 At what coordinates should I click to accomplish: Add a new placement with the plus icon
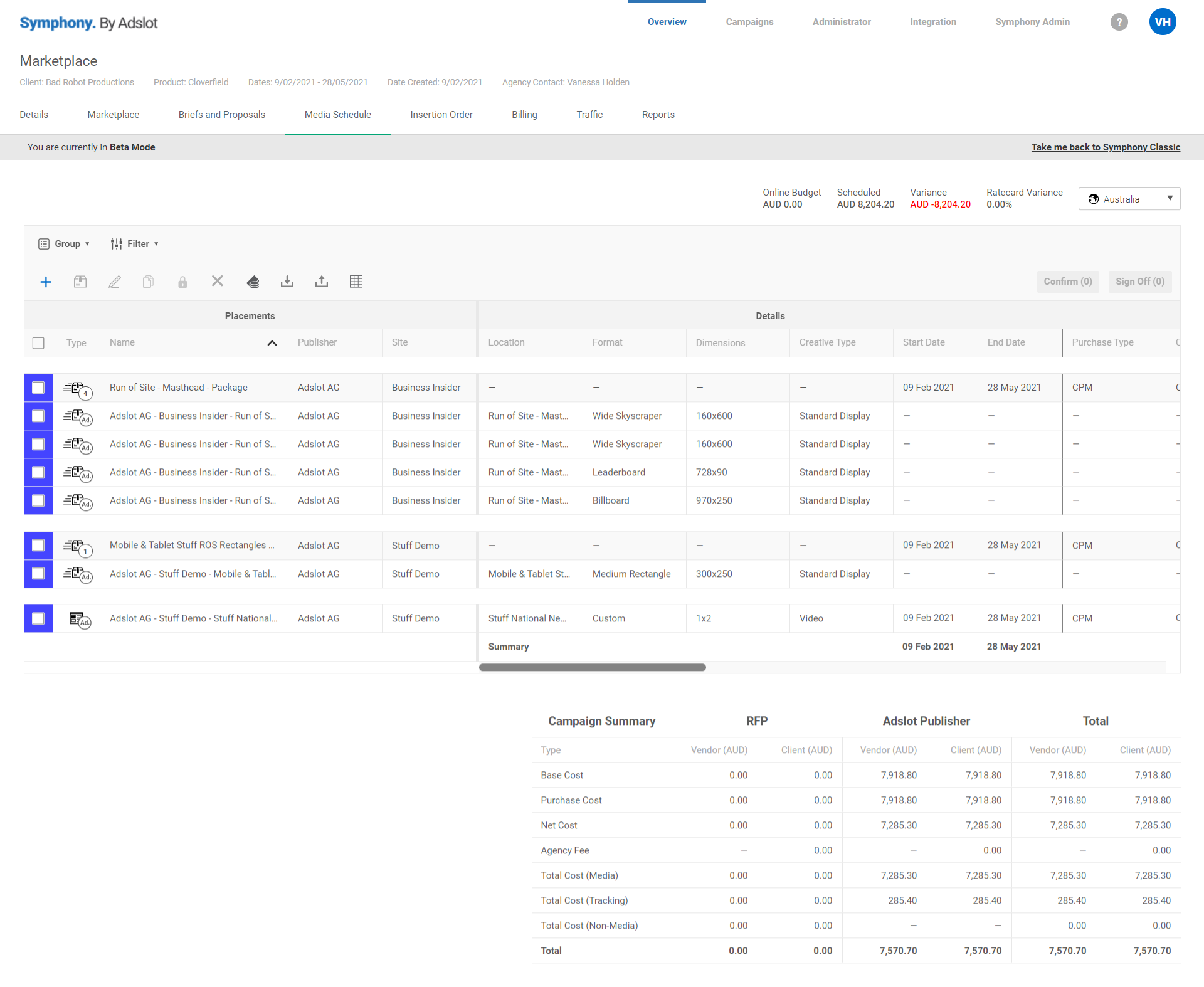click(46, 282)
